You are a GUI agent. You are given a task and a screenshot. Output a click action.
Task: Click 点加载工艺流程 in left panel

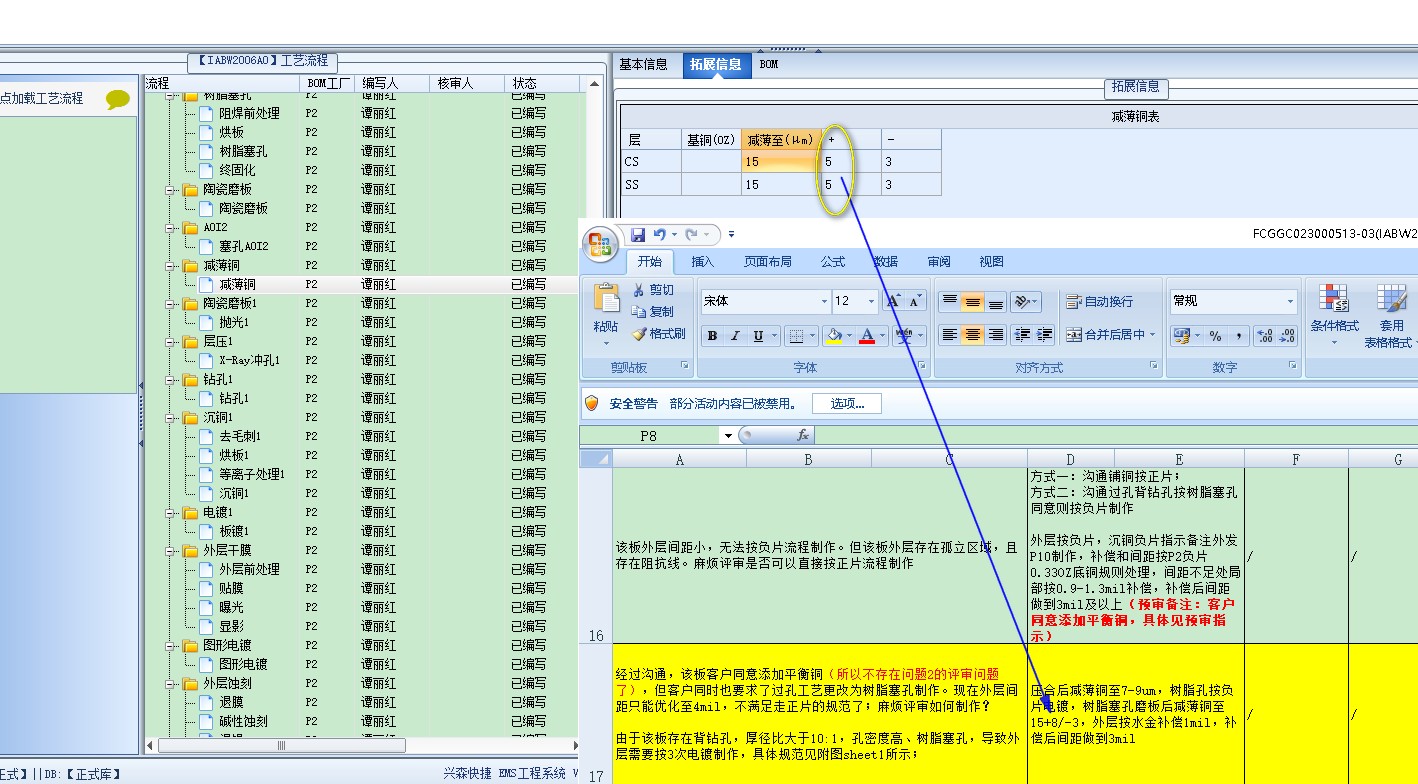click(41, 98)
